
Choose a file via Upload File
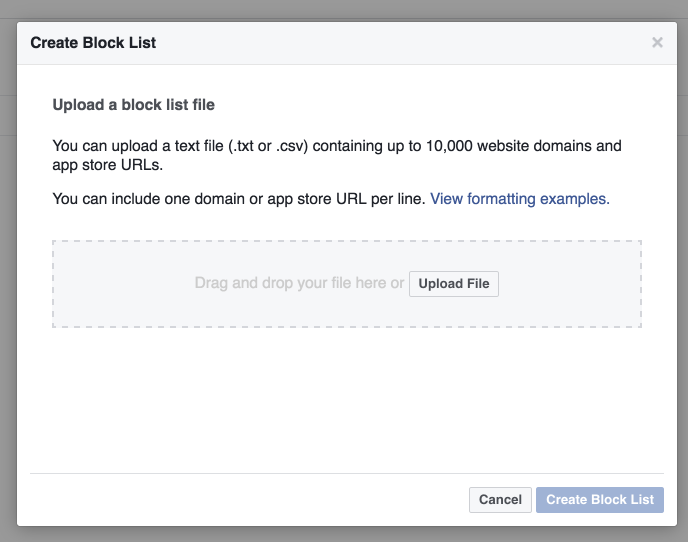tap(454, 284)
